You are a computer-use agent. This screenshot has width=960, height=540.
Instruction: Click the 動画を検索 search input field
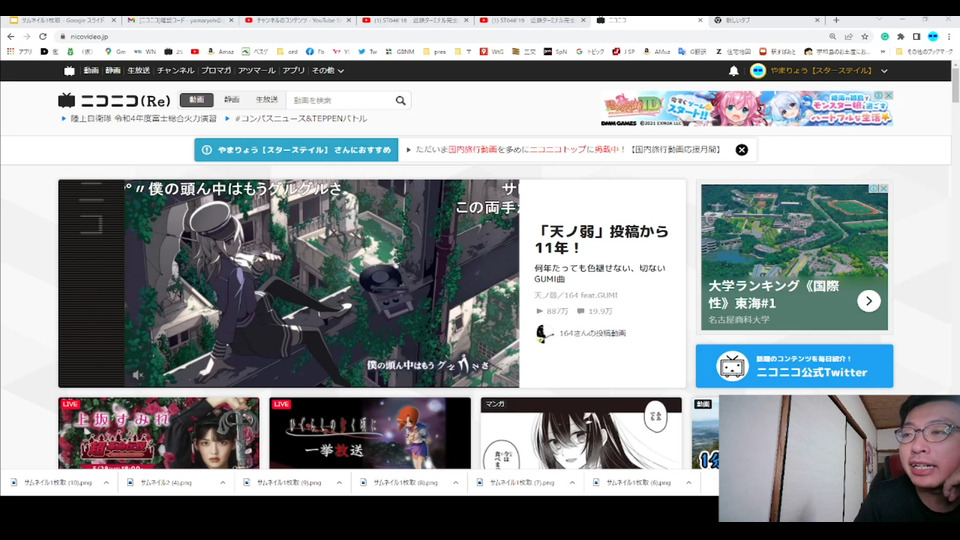tap(340, 100)
